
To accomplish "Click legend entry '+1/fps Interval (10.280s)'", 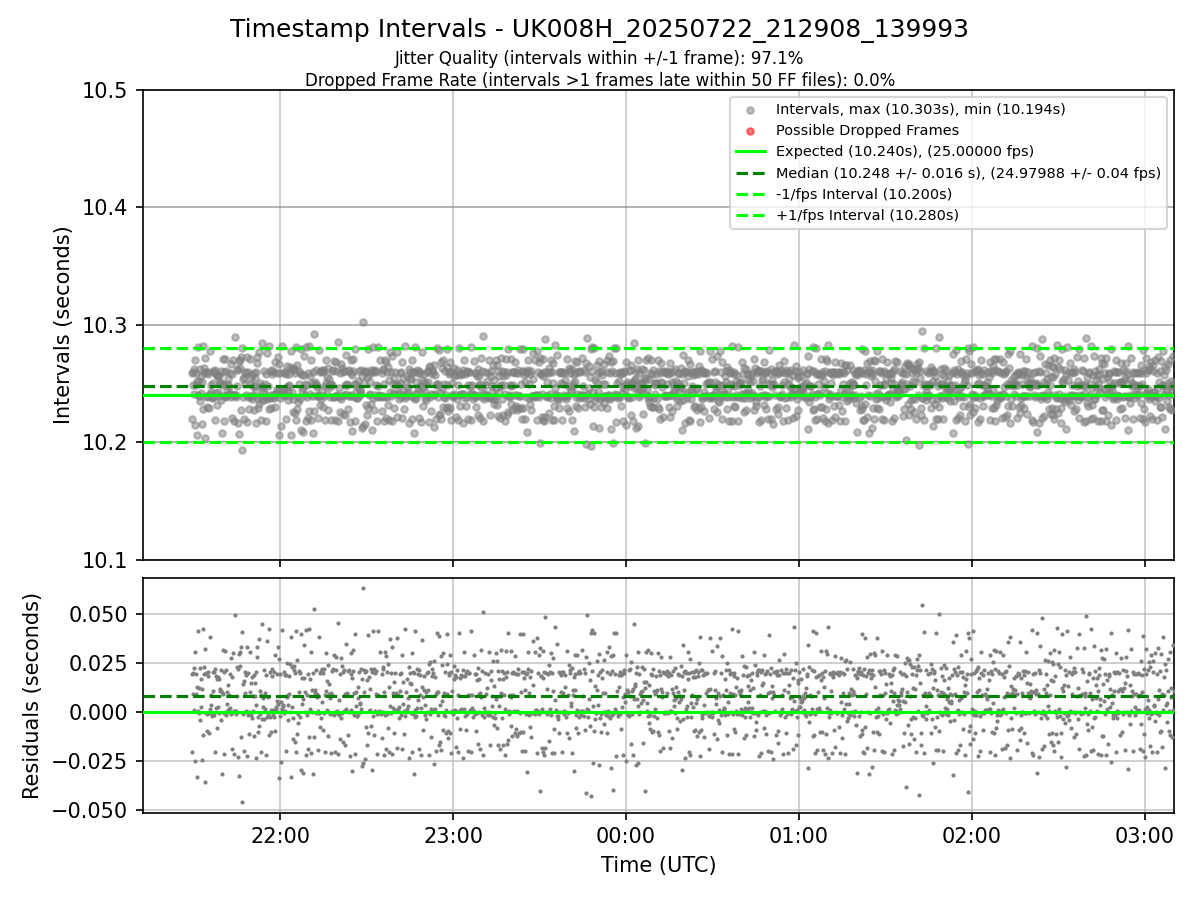I will (867, 214).
